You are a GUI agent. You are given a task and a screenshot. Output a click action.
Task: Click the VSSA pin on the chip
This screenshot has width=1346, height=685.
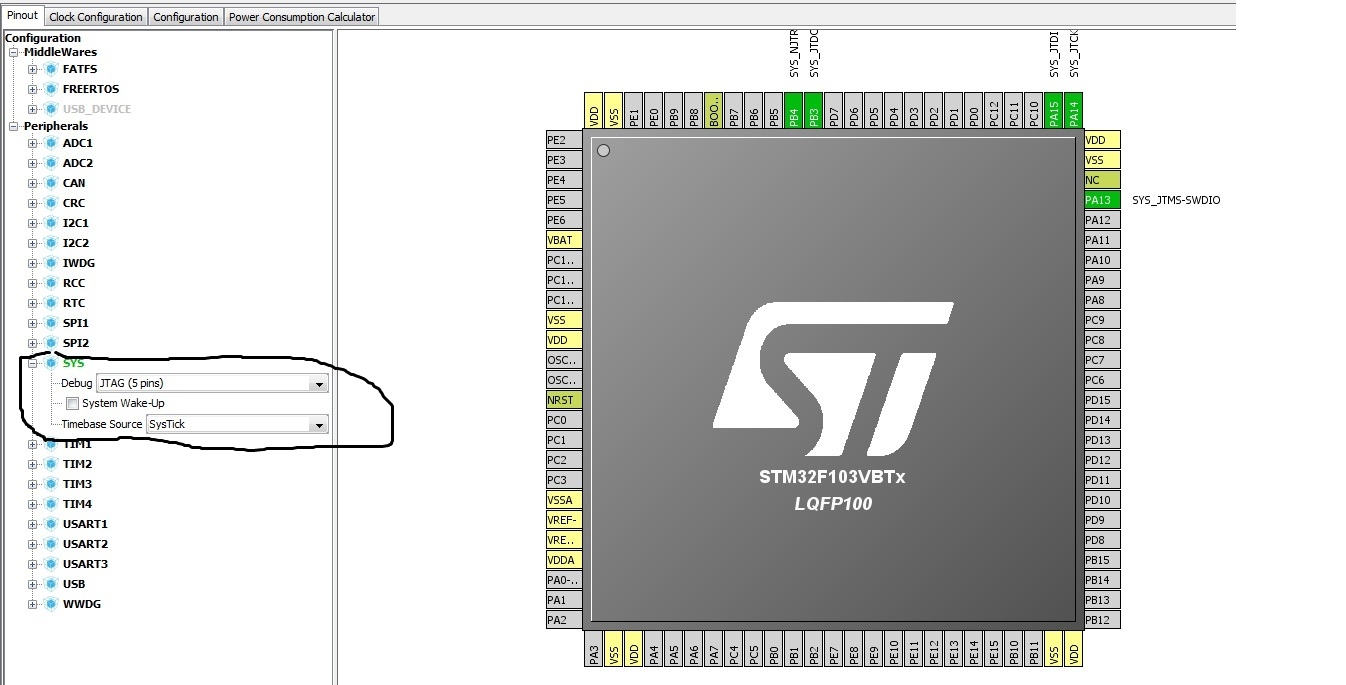[x=563, y=500]
